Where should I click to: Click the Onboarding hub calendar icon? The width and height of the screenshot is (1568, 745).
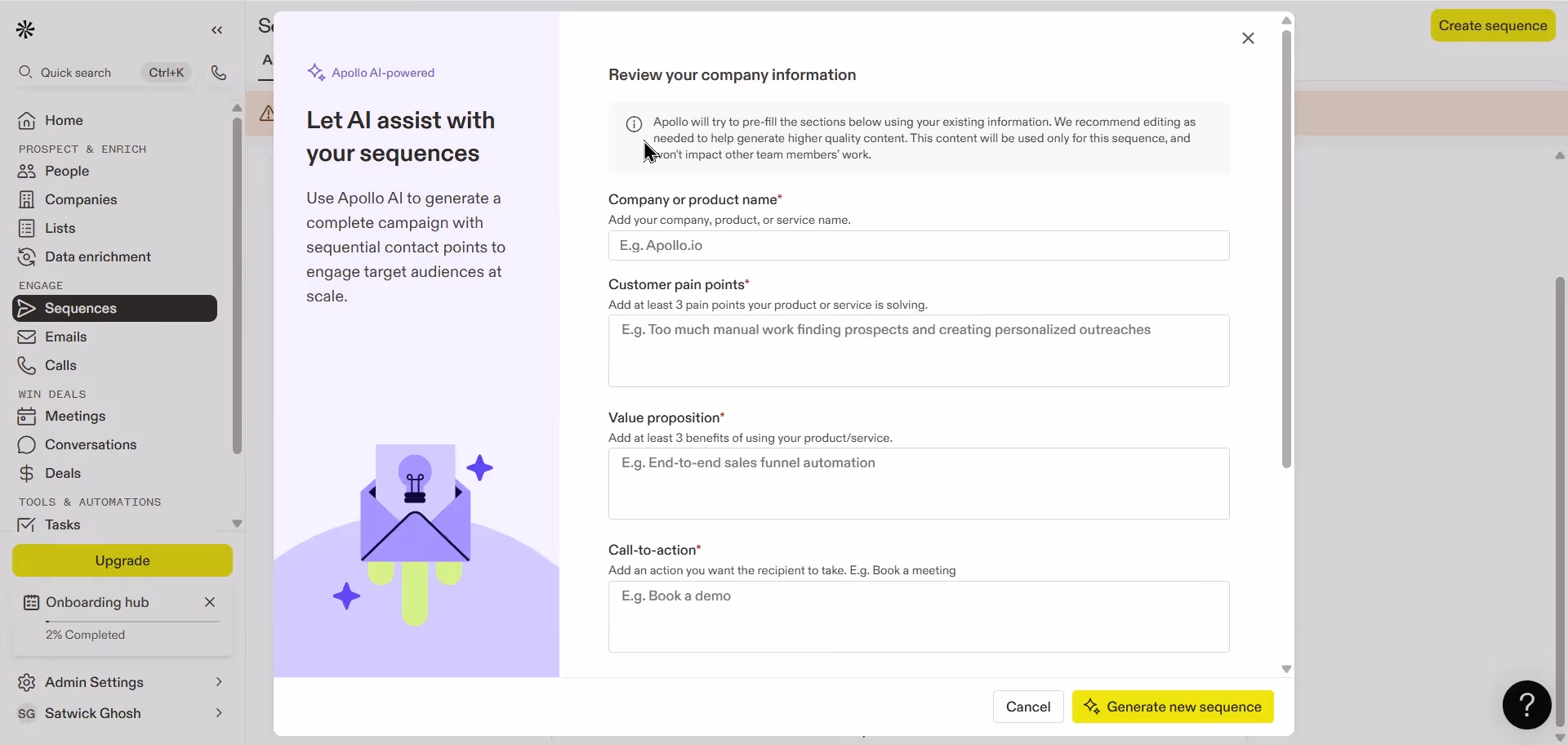click(x=32, y=603)
